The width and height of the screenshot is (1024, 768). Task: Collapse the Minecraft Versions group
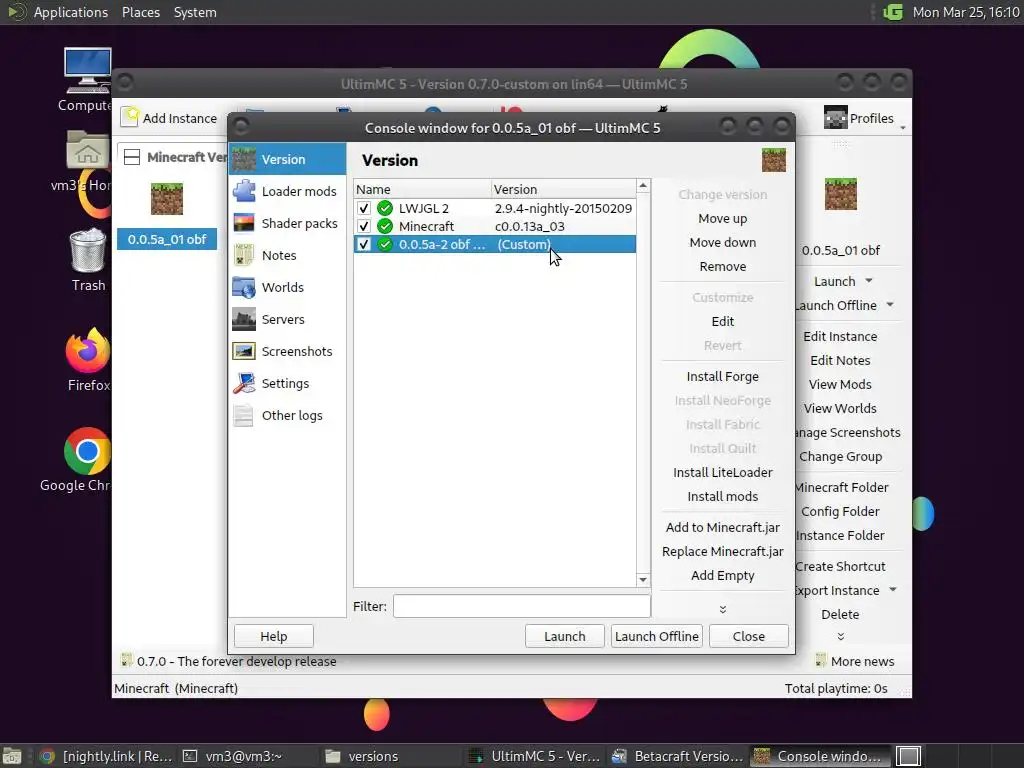pos(132,157)
